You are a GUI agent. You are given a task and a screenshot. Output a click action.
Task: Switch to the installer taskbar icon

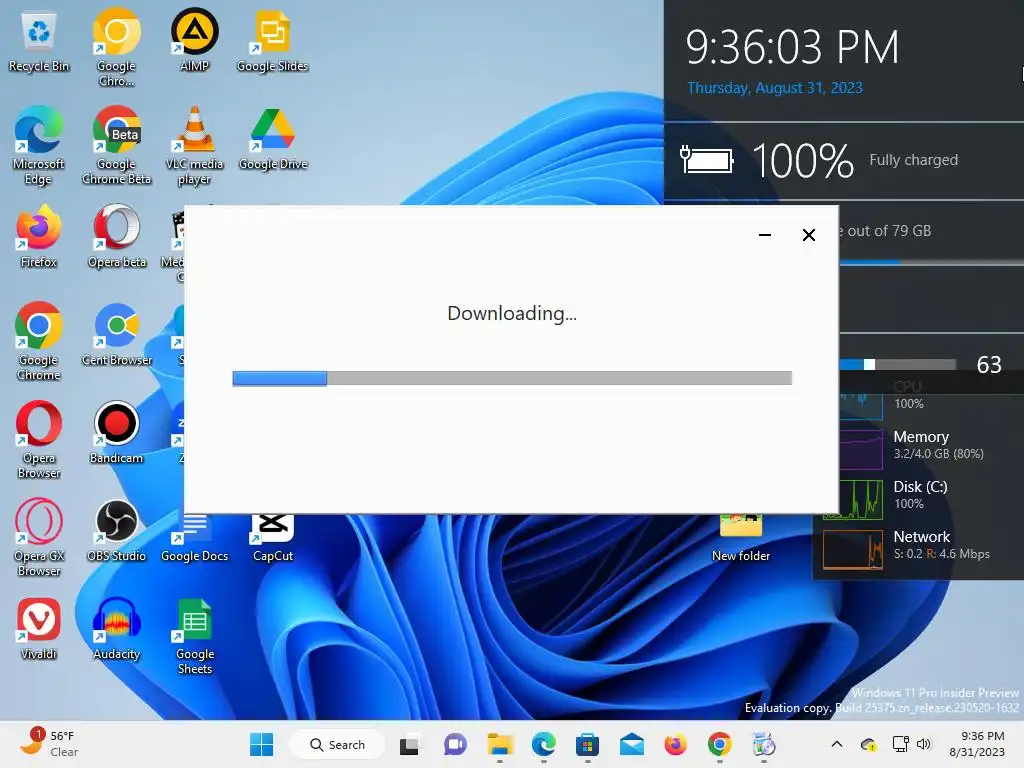point(763,744)
